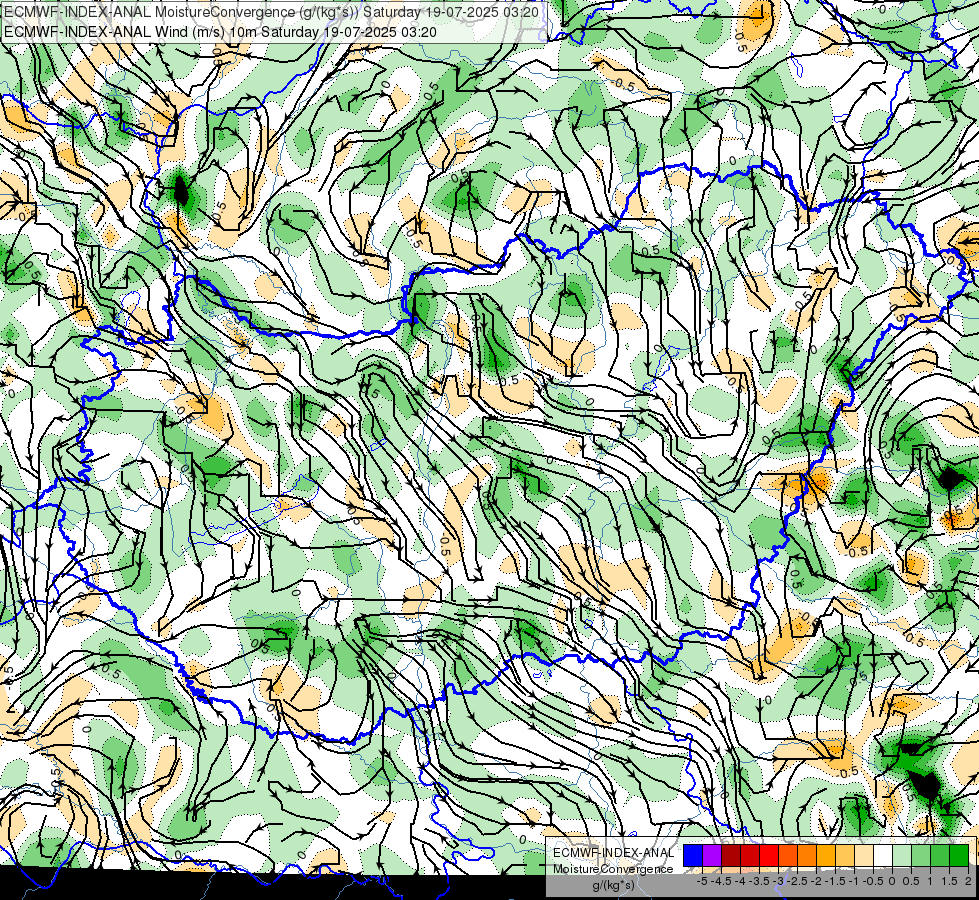Viewport: 979px width, 900px height.
Task: Click the lightest green legend swatch
Action: 902,855
